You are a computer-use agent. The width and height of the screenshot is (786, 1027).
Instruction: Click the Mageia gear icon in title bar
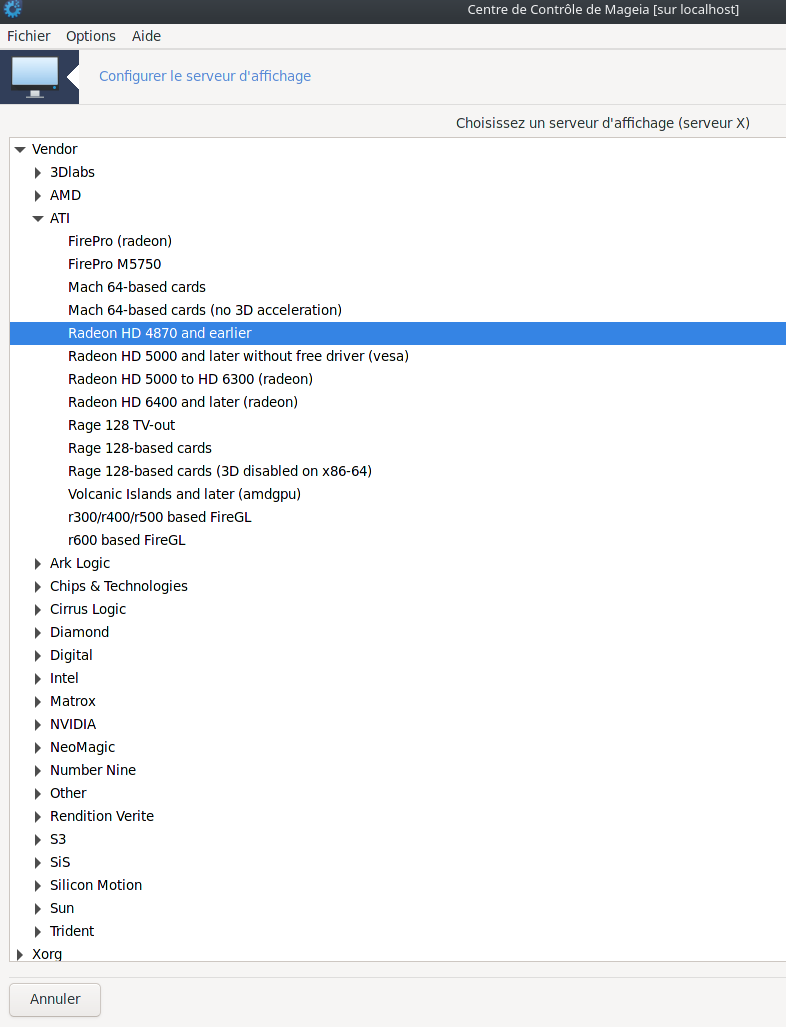(x=12, y=9)
